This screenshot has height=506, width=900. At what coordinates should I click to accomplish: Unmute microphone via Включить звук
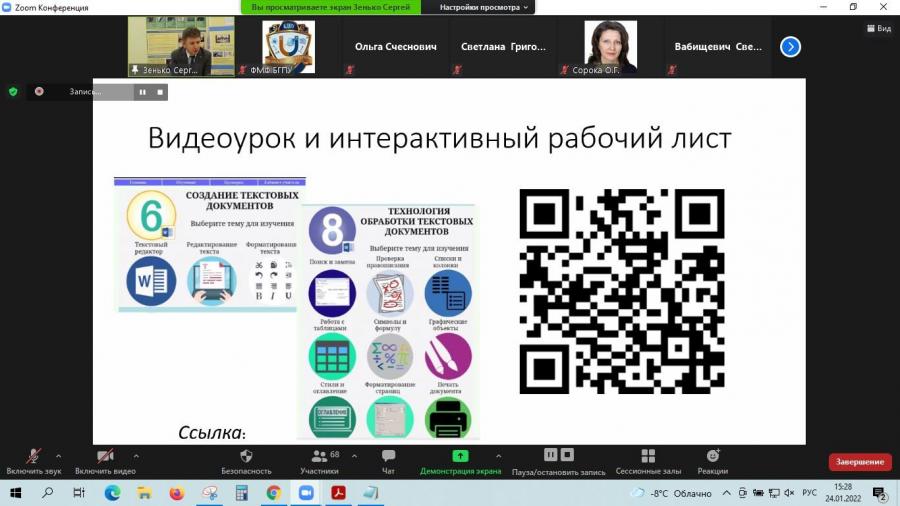[x=33, y=461]
